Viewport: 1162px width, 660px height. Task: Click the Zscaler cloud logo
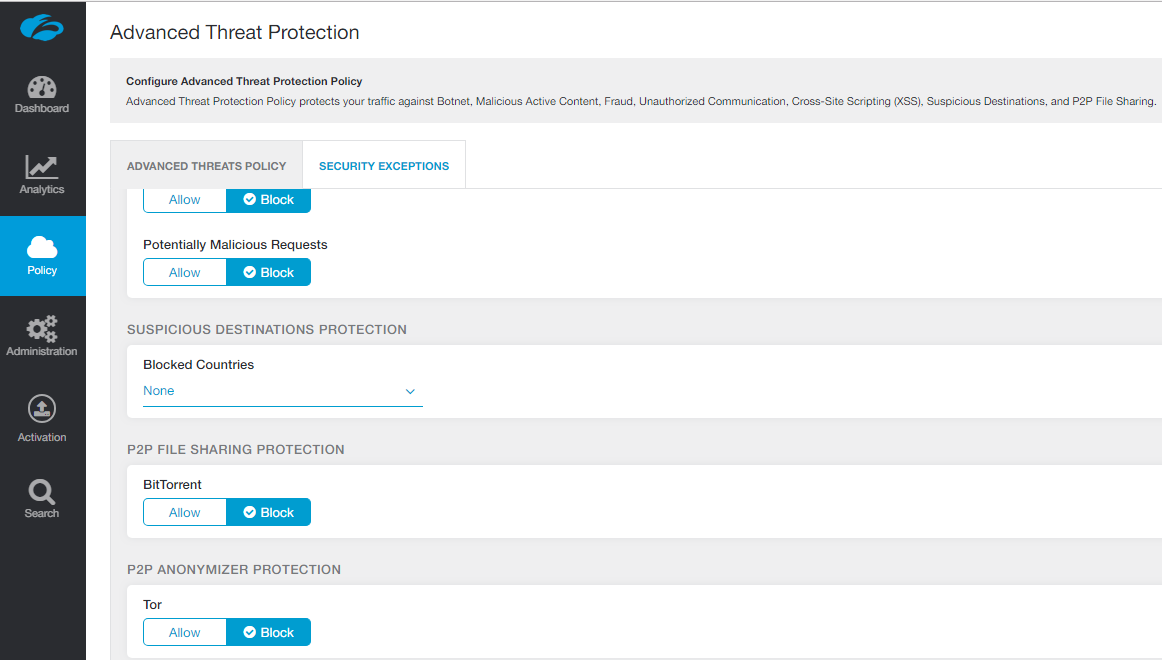42,29
